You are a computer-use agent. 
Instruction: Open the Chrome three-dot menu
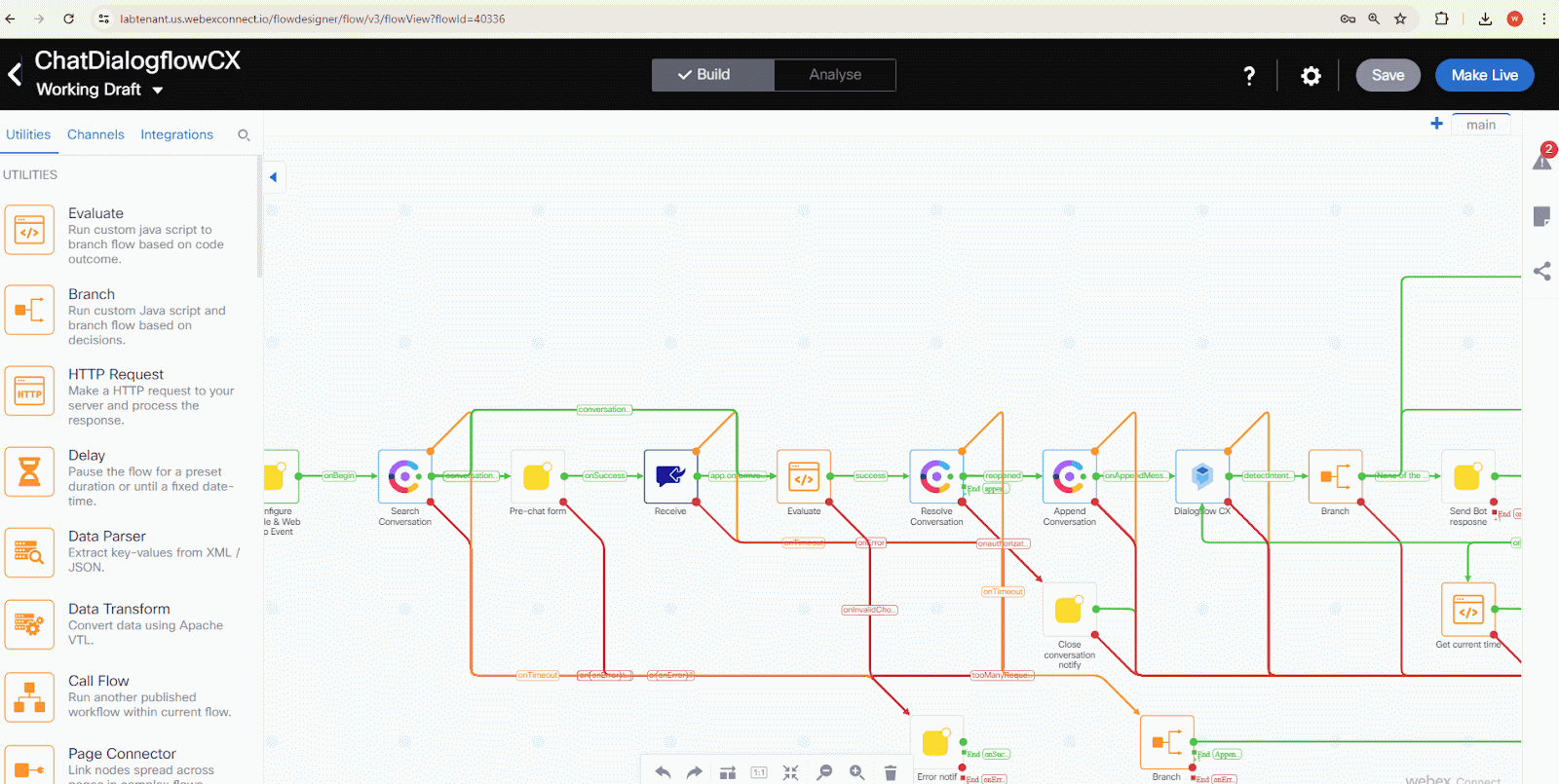pyautogui.click(x=1543, y=19)
